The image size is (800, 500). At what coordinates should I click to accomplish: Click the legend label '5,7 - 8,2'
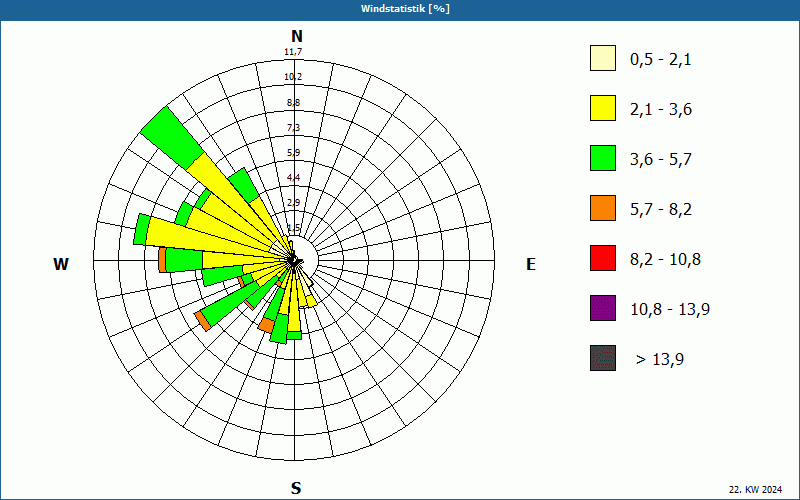point(661,210)
